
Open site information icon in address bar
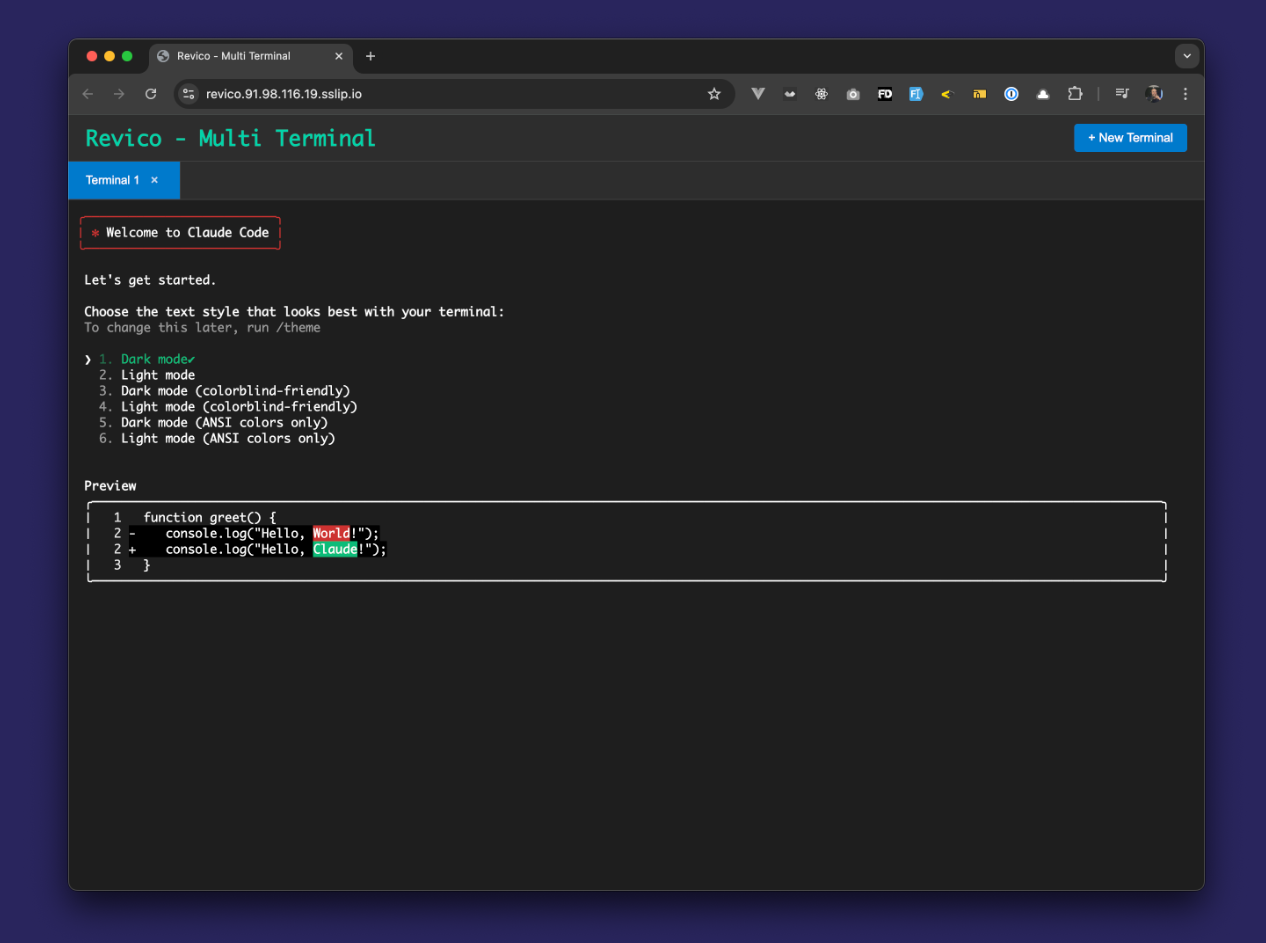coord(188,94)
